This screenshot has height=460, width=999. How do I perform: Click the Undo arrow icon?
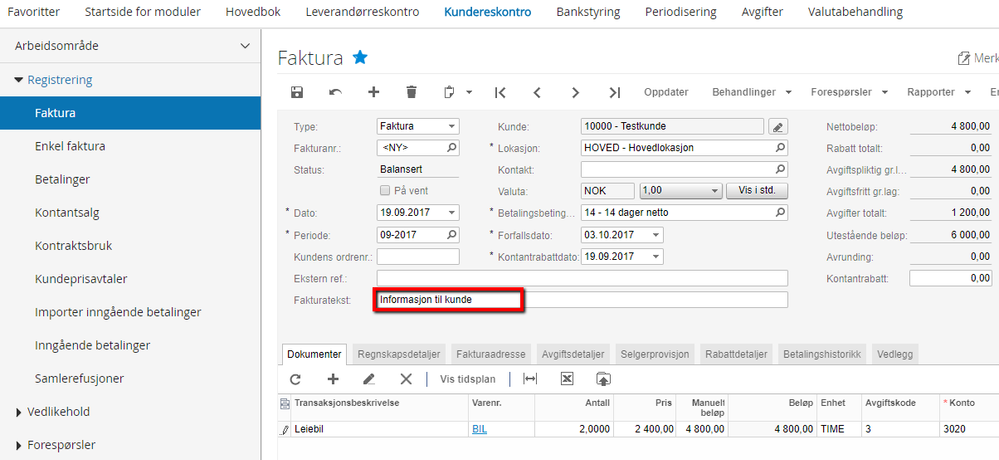pos(335,92)
